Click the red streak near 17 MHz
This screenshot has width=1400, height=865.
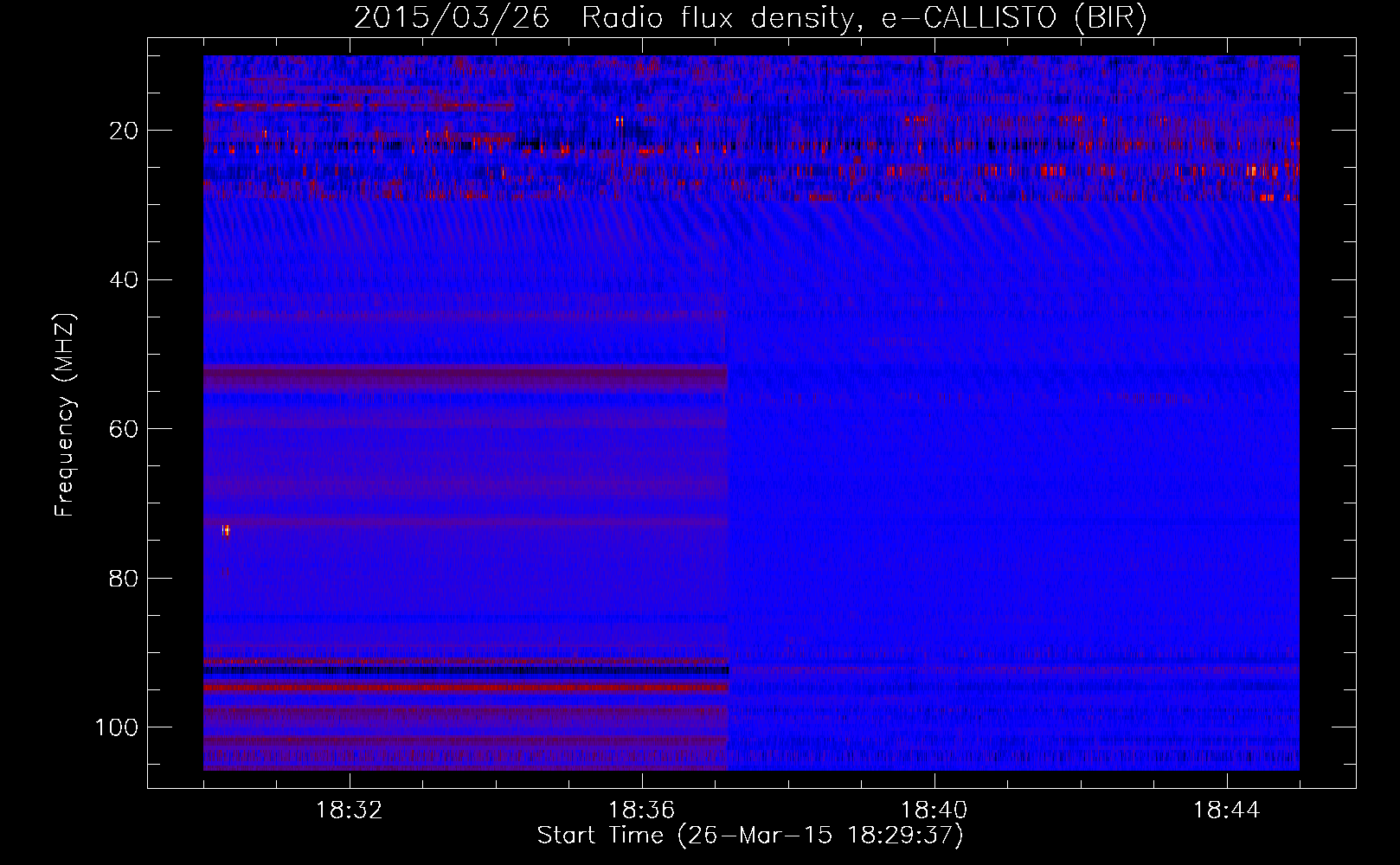346,106
